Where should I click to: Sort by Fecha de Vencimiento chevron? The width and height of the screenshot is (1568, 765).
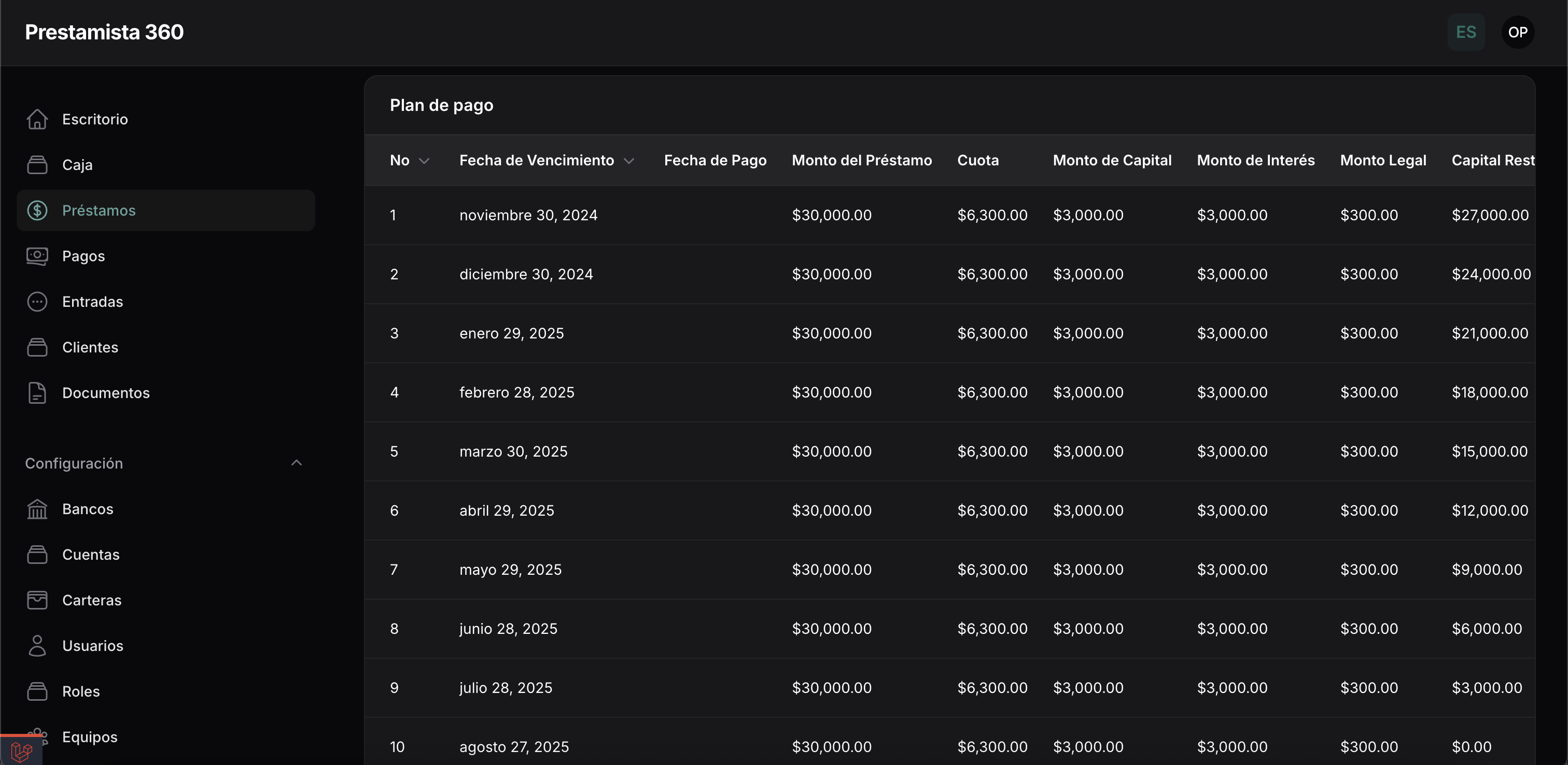point(629,161)
